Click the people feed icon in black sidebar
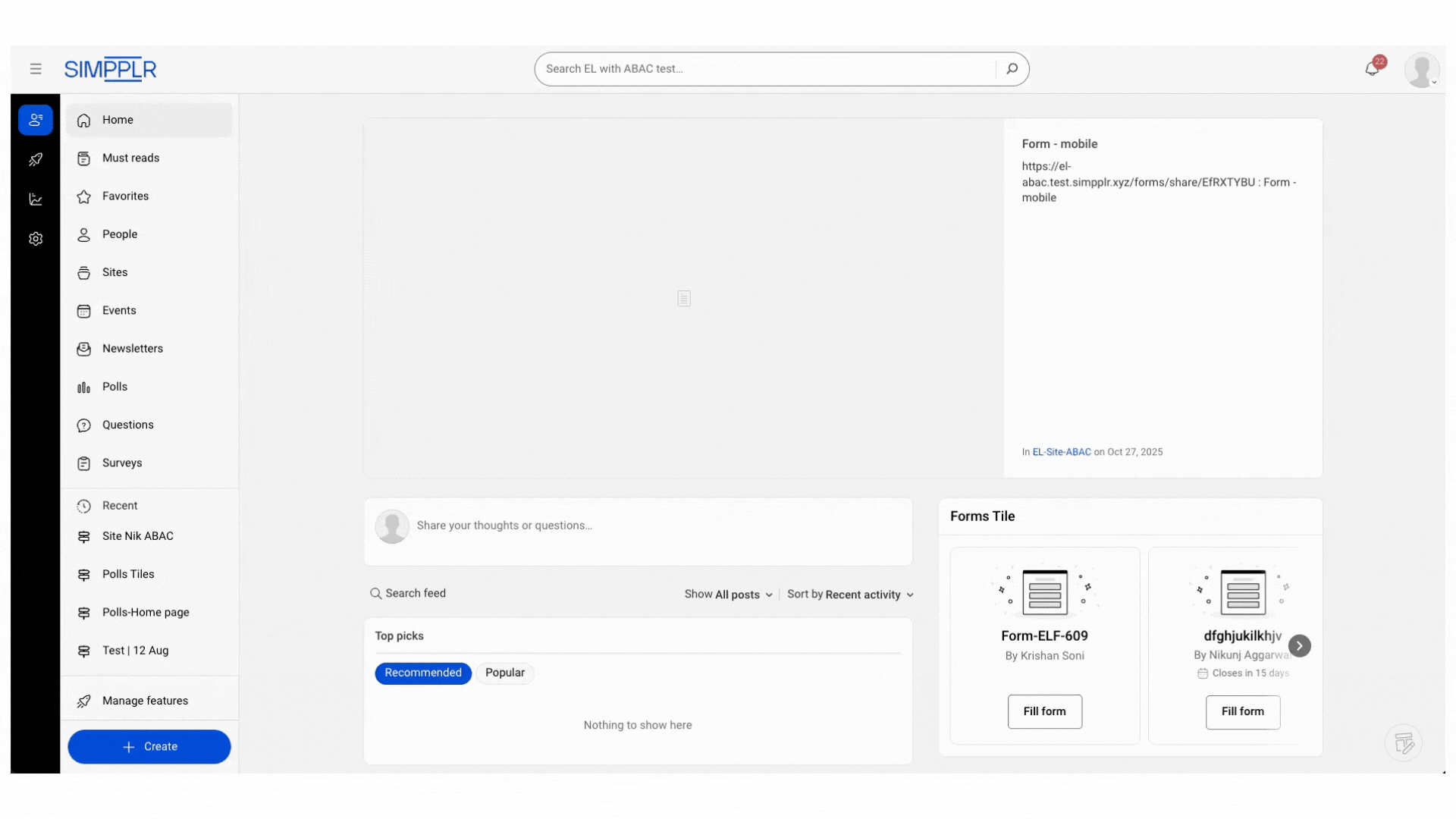The image size is (1456, 819). 36,120
